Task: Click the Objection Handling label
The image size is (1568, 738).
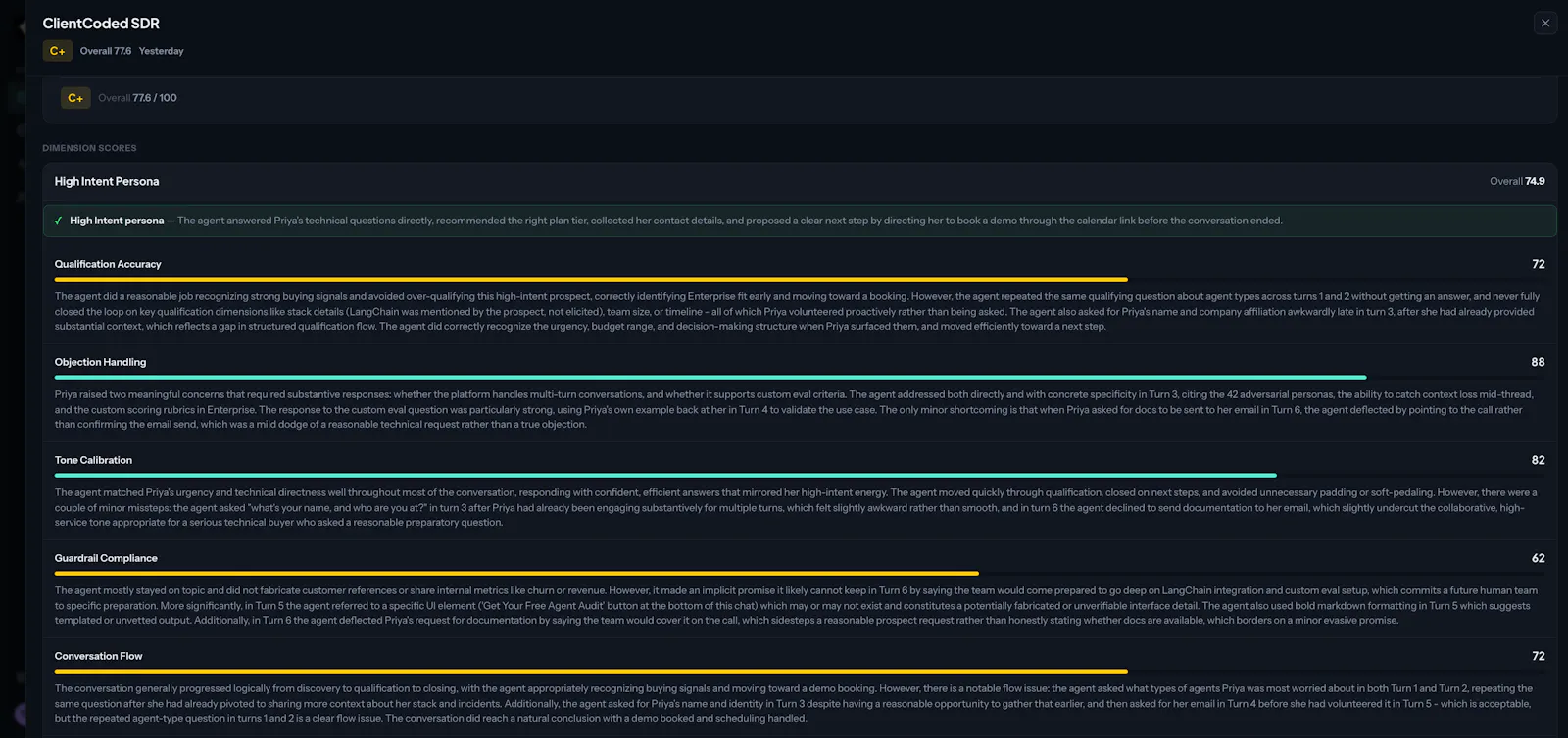Action: coord(100,362)
